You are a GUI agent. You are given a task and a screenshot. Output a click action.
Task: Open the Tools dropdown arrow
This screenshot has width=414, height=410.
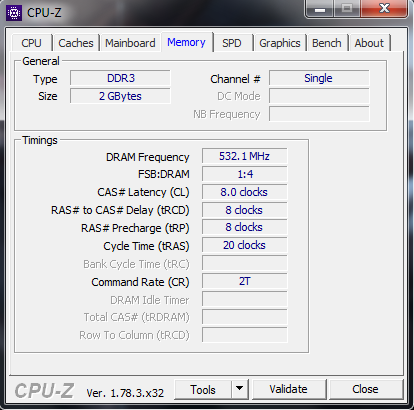pyautogui.click(x=239, y=389)
